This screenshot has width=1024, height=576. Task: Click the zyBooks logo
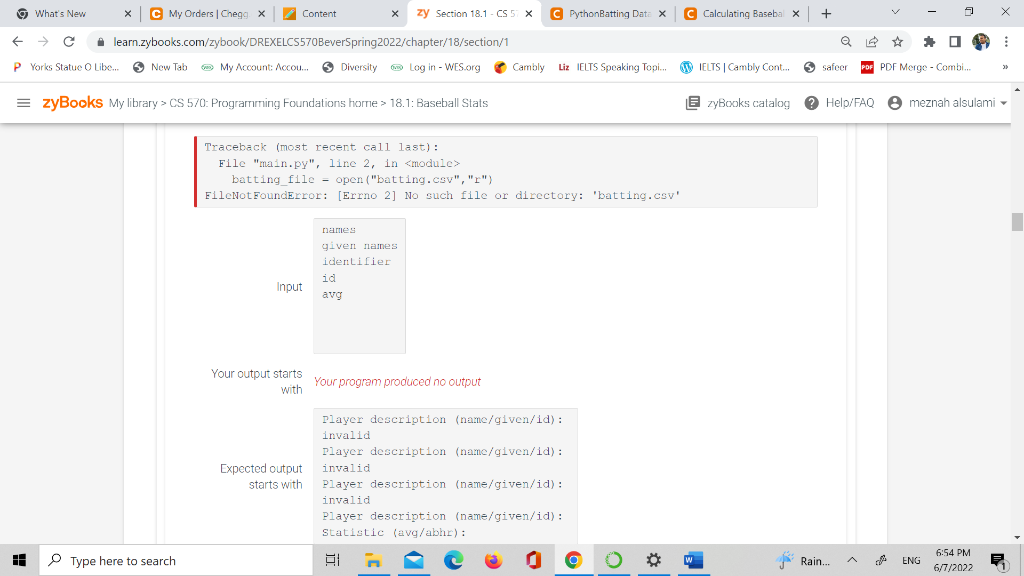tap(72, 103)
